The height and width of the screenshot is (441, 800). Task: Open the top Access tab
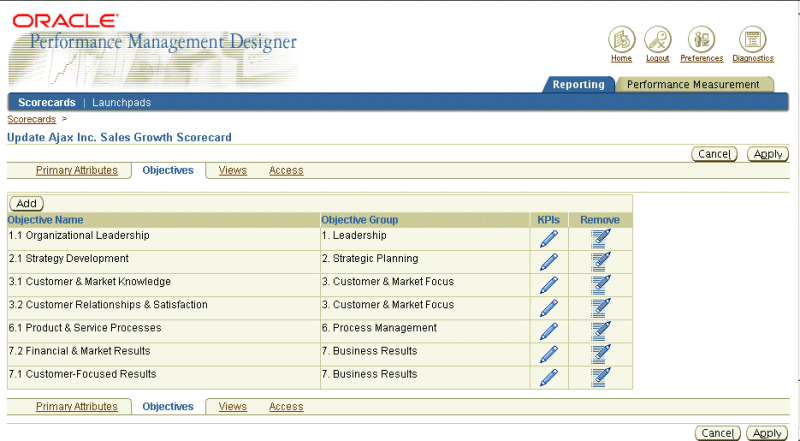[x=286, y=170]
